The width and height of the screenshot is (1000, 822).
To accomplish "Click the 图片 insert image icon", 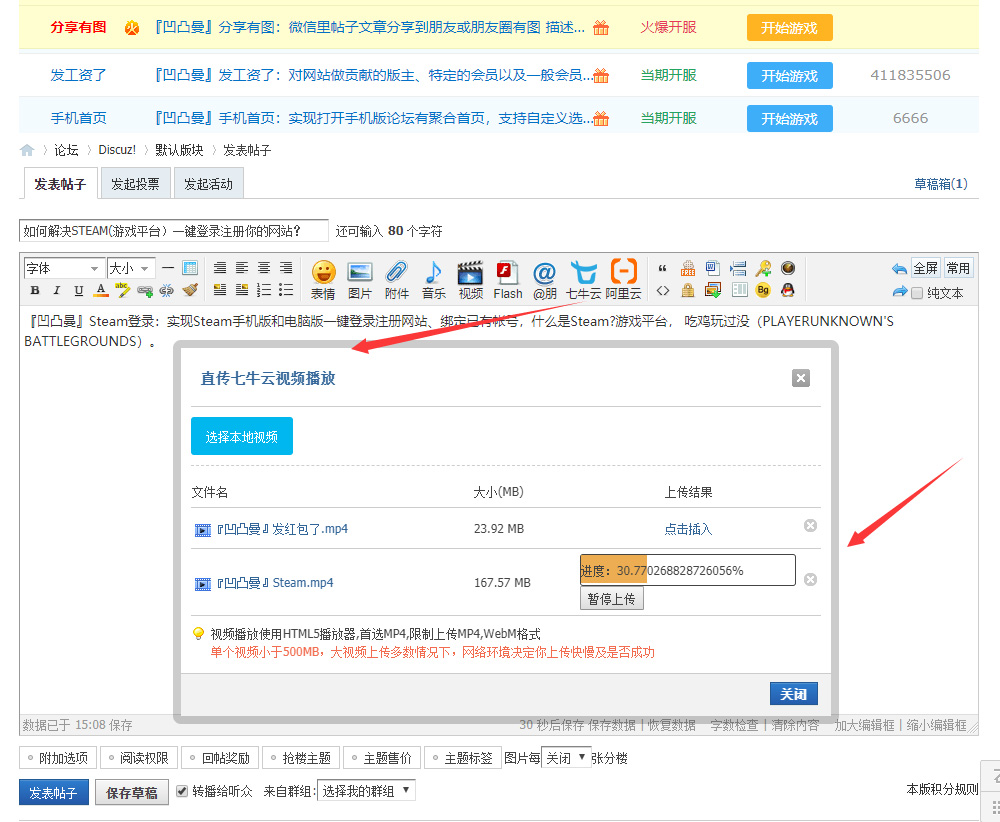I will (360, 280).
